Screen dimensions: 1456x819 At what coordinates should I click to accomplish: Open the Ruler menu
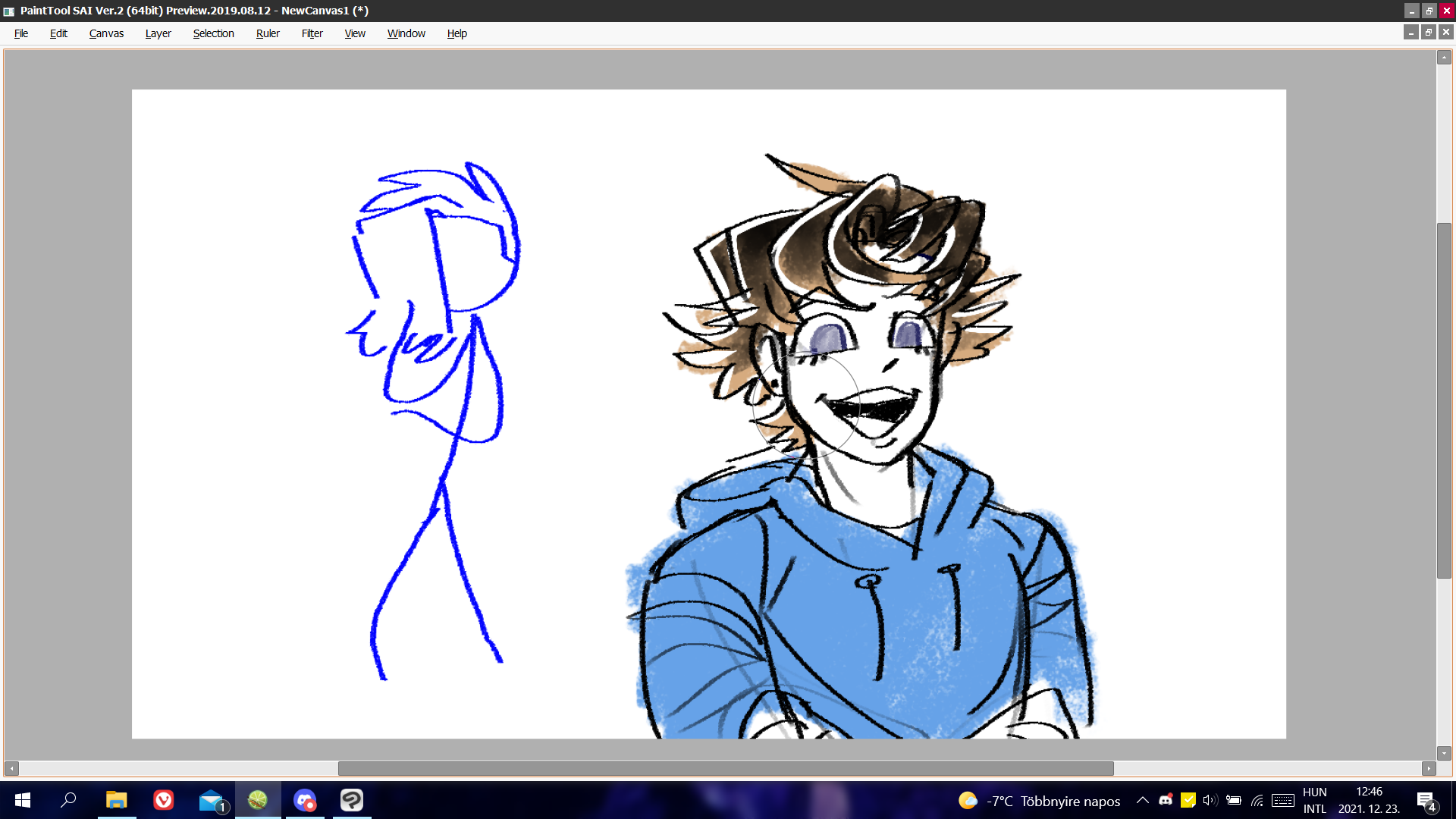coord(268,33)
